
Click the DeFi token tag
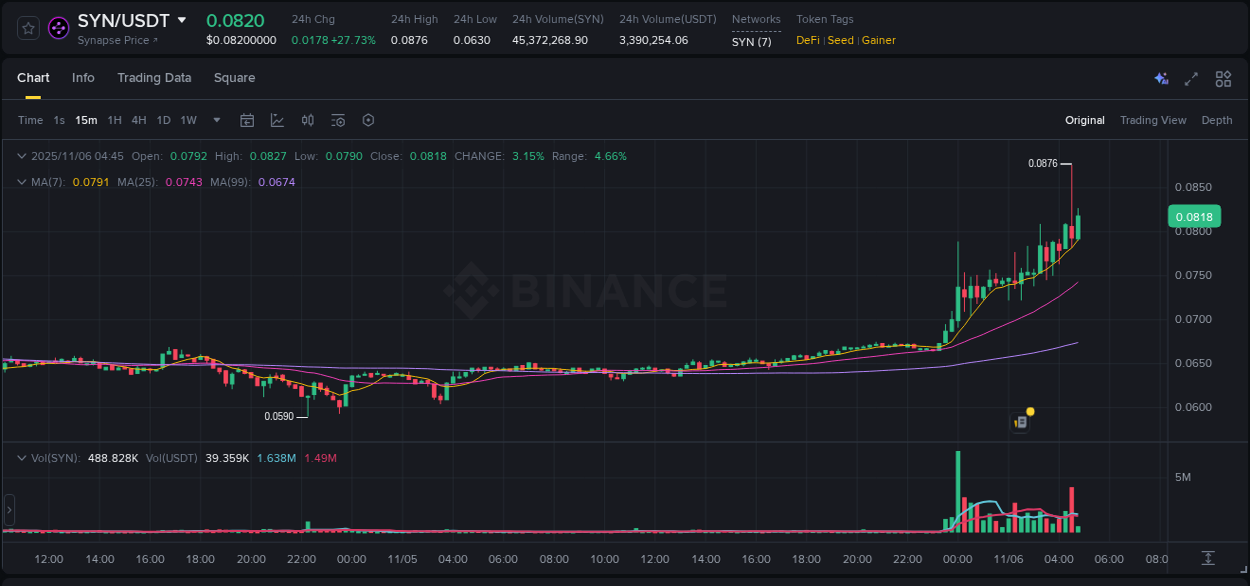click(x=806, y=40)
